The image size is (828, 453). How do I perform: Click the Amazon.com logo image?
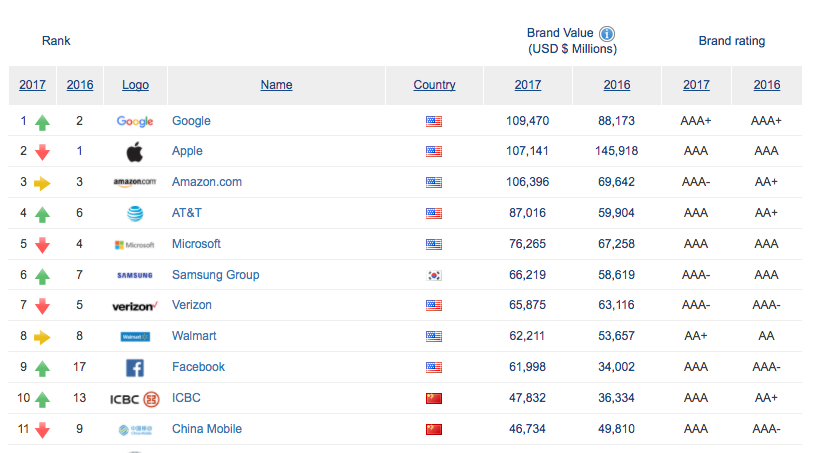(135, 183)
